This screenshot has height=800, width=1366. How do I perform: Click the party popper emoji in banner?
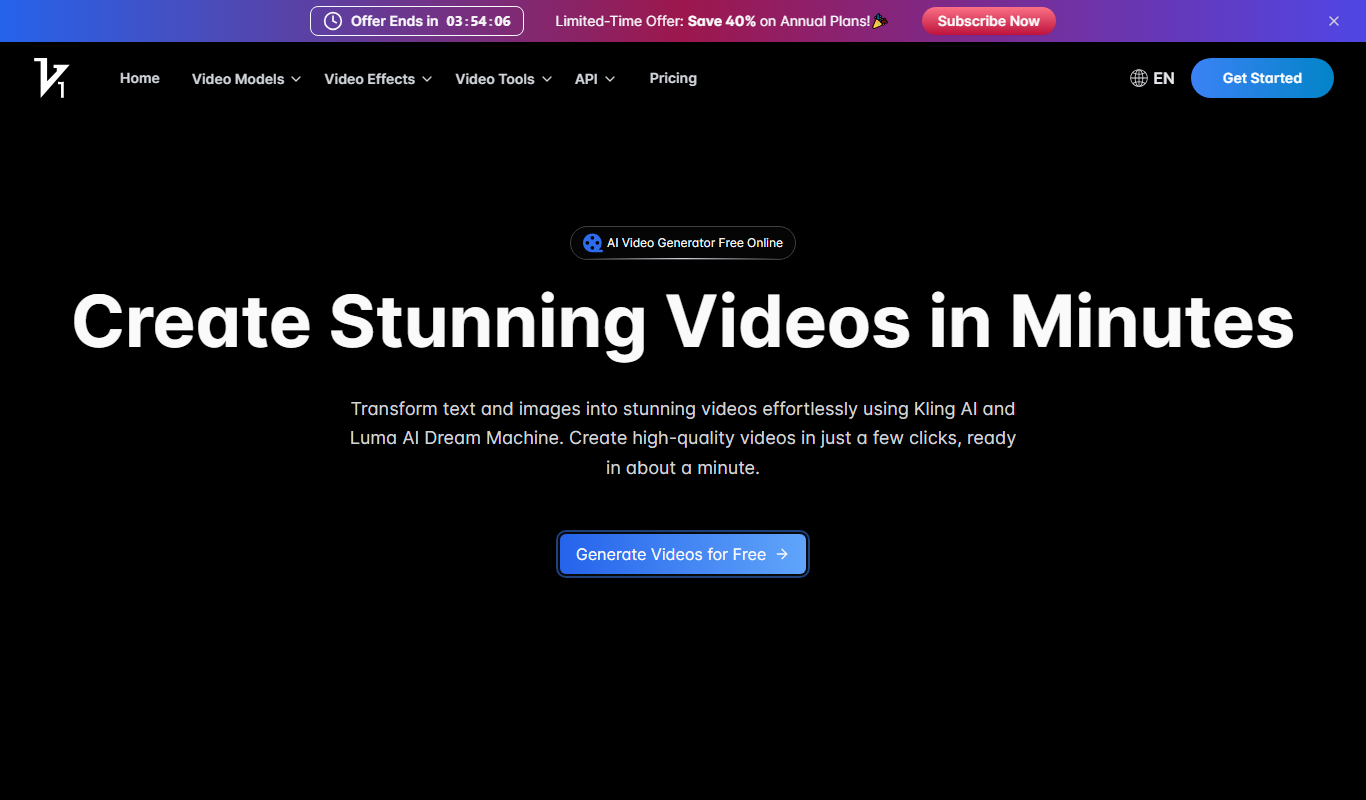click(880, 21)
